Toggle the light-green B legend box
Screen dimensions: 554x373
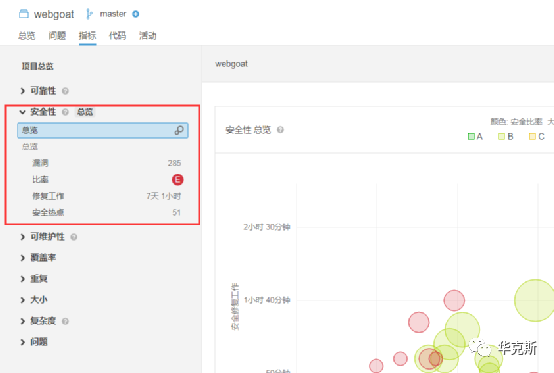(x=501, y=136)
